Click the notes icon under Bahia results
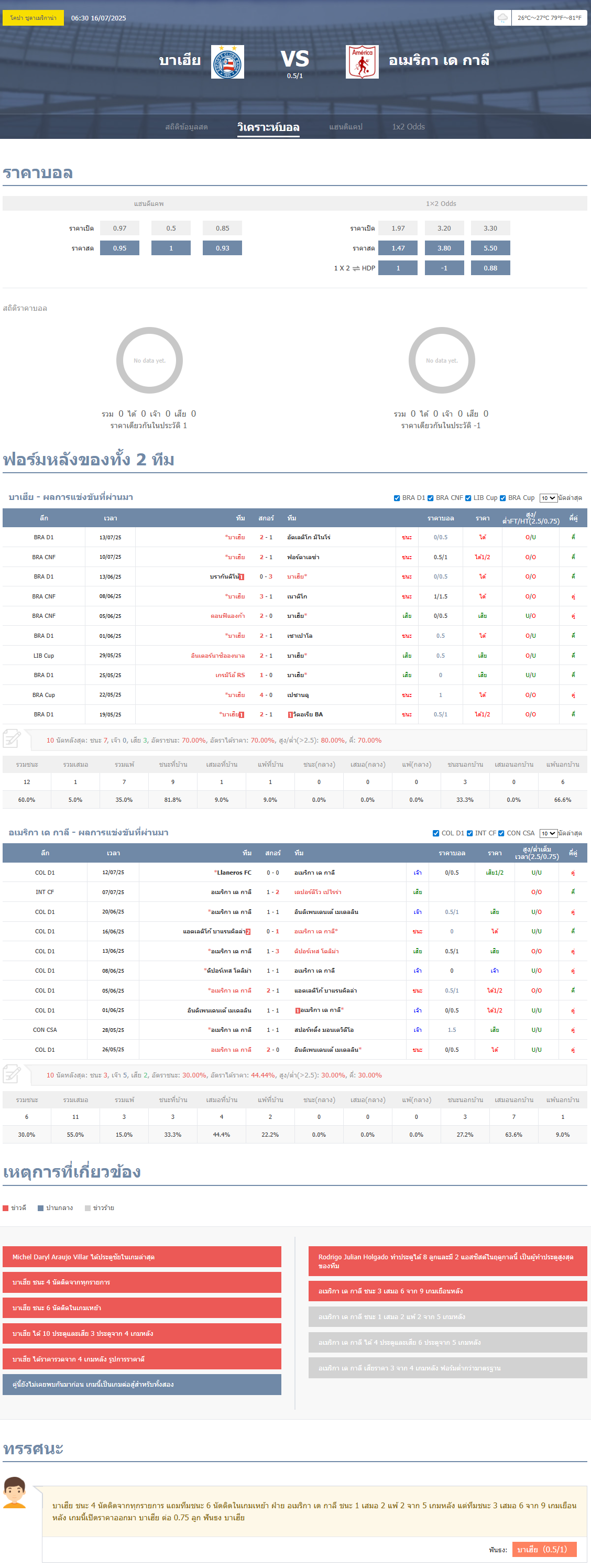 click(x=12, y=739)
